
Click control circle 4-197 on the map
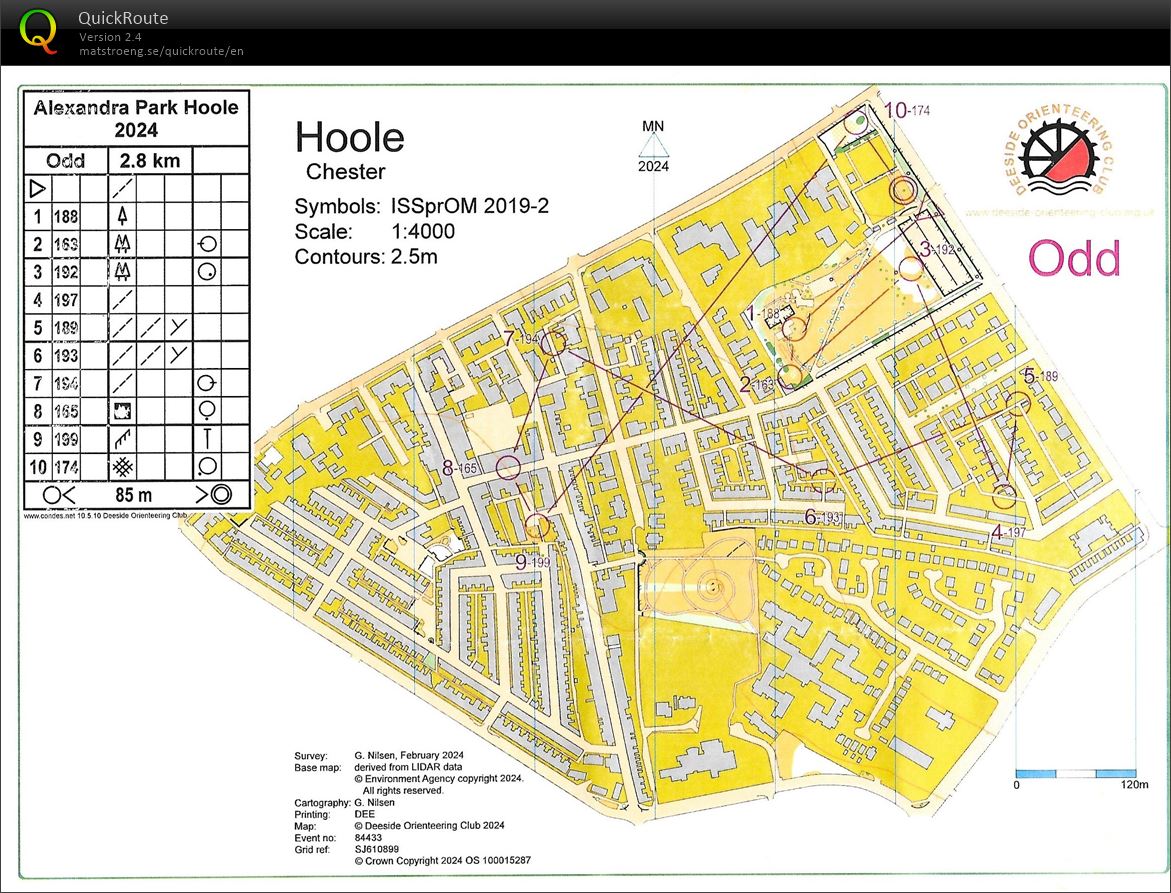click(x=1004, y=497)
